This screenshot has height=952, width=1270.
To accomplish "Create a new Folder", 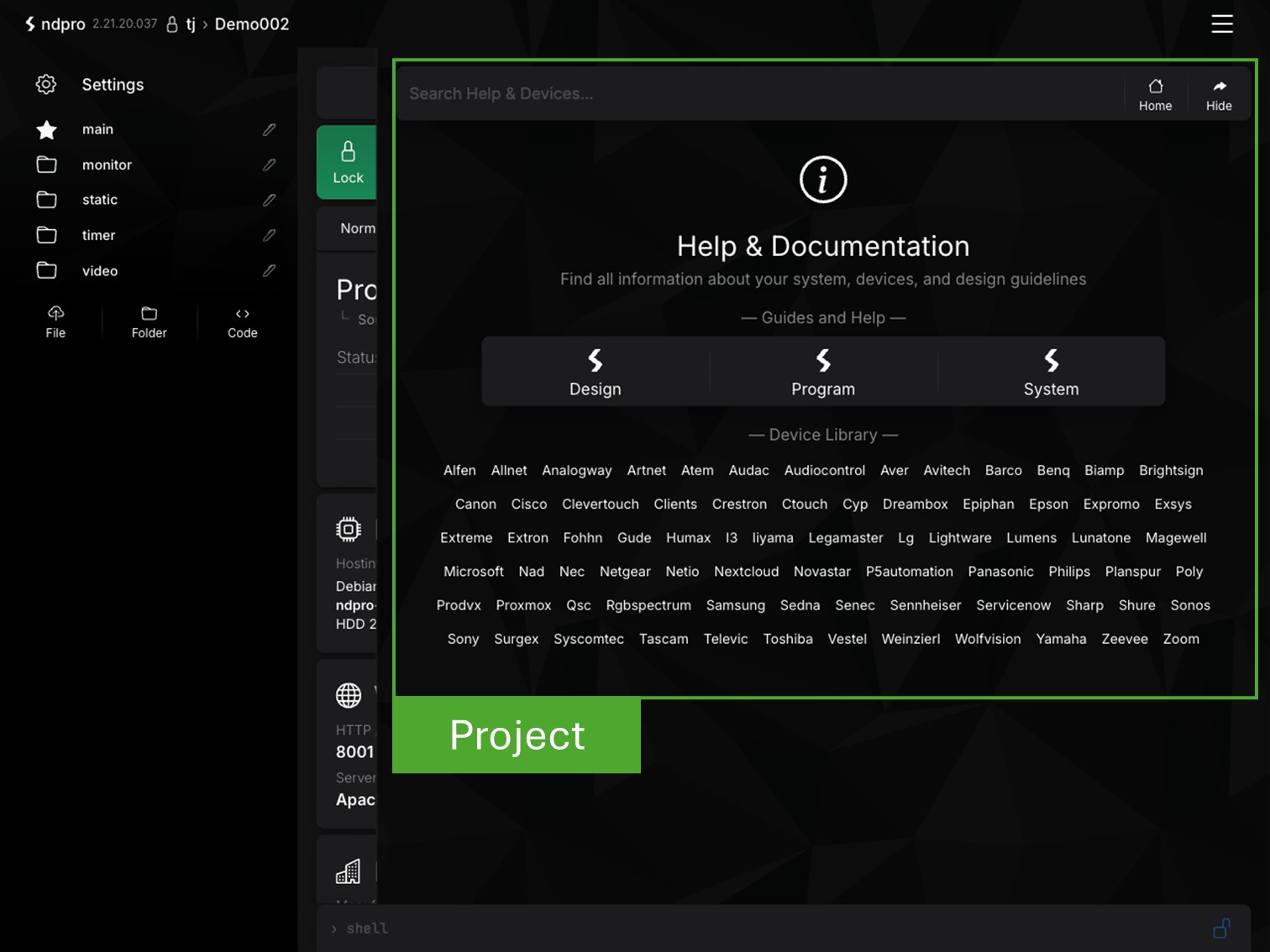I will coord(150,322).
